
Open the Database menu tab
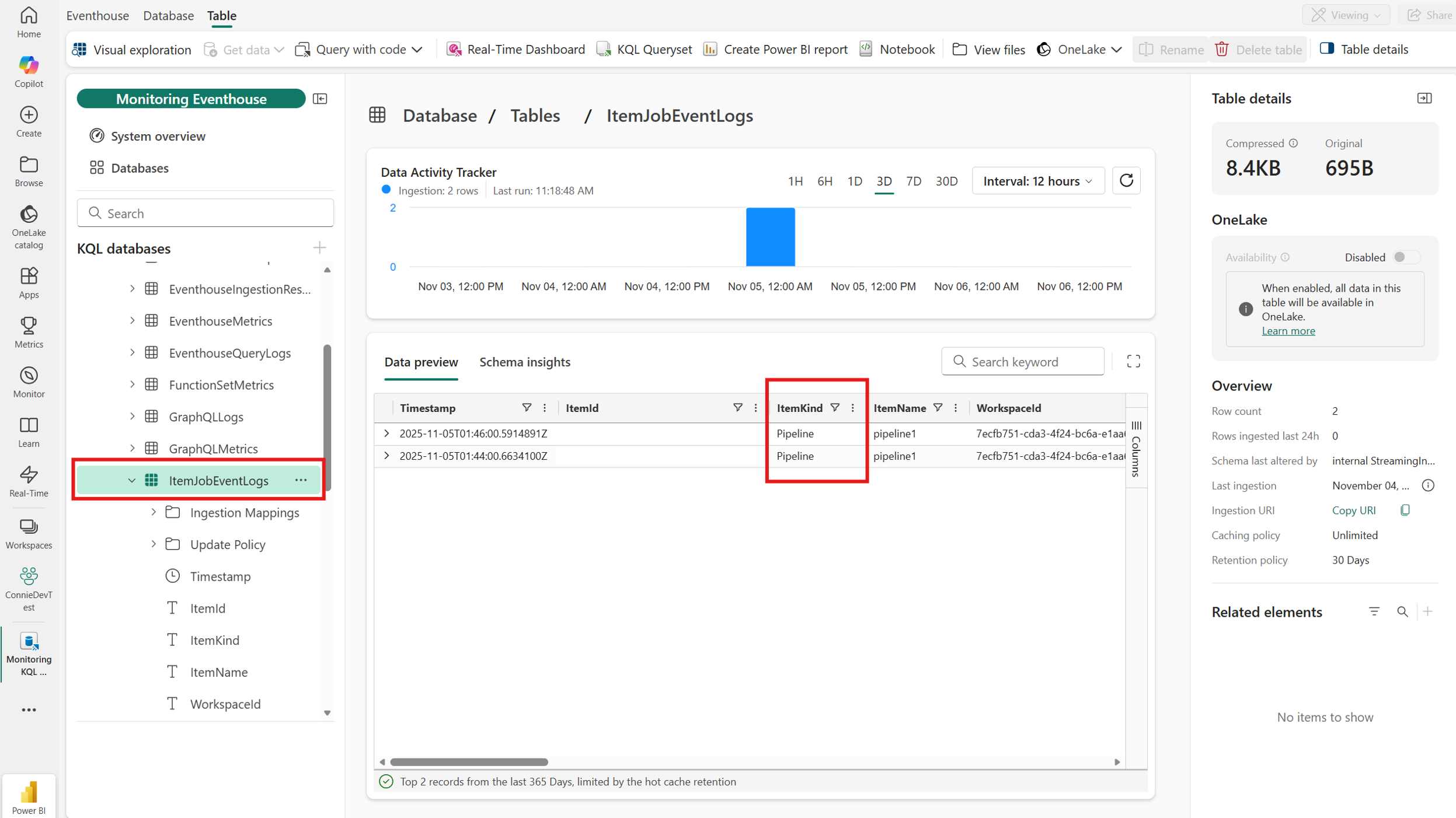pos(168,16)
